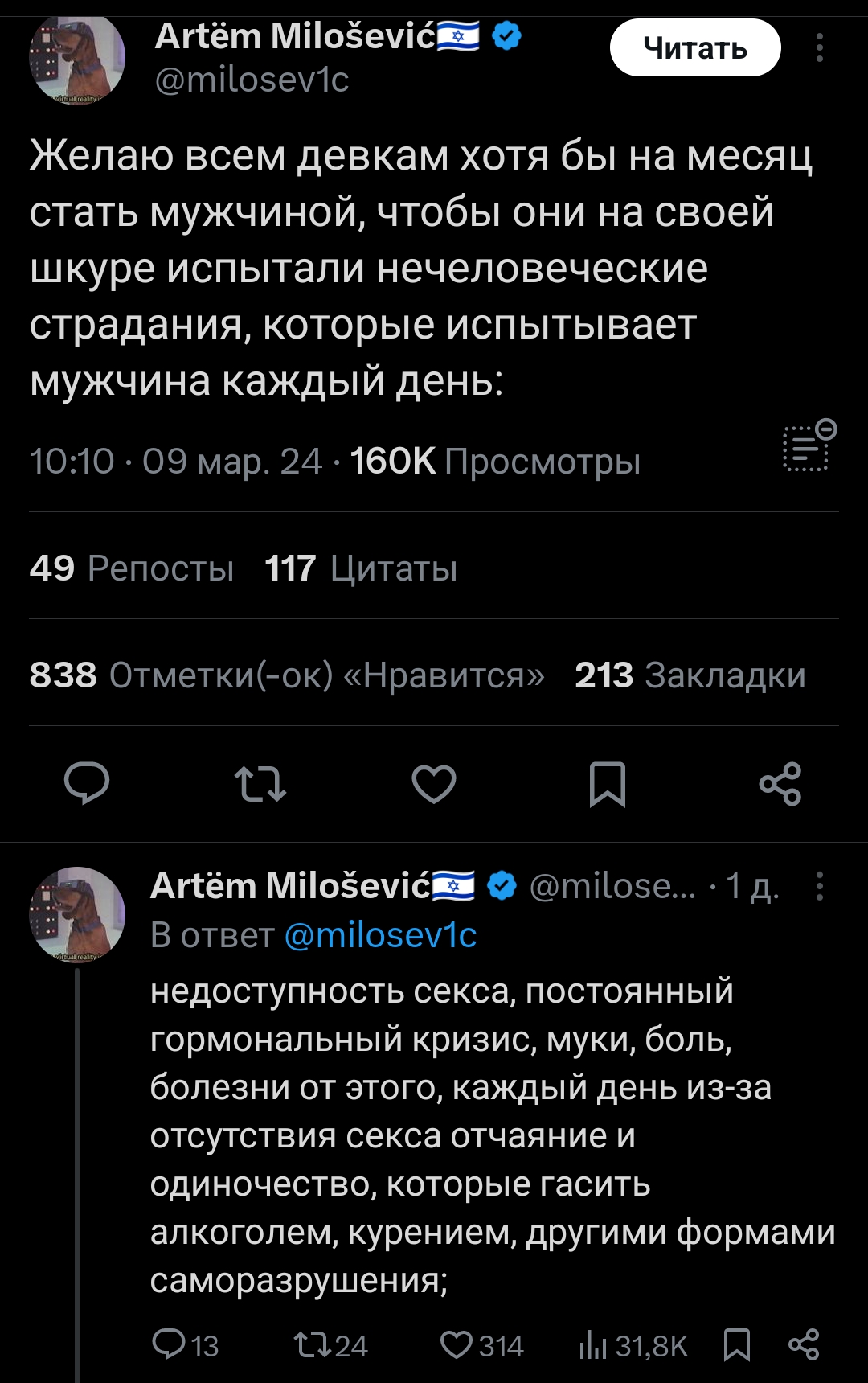View reply analytics showing 31,8K views
The width and height of the screenshot is (868, 1383).
click(x=633, y=1345)
